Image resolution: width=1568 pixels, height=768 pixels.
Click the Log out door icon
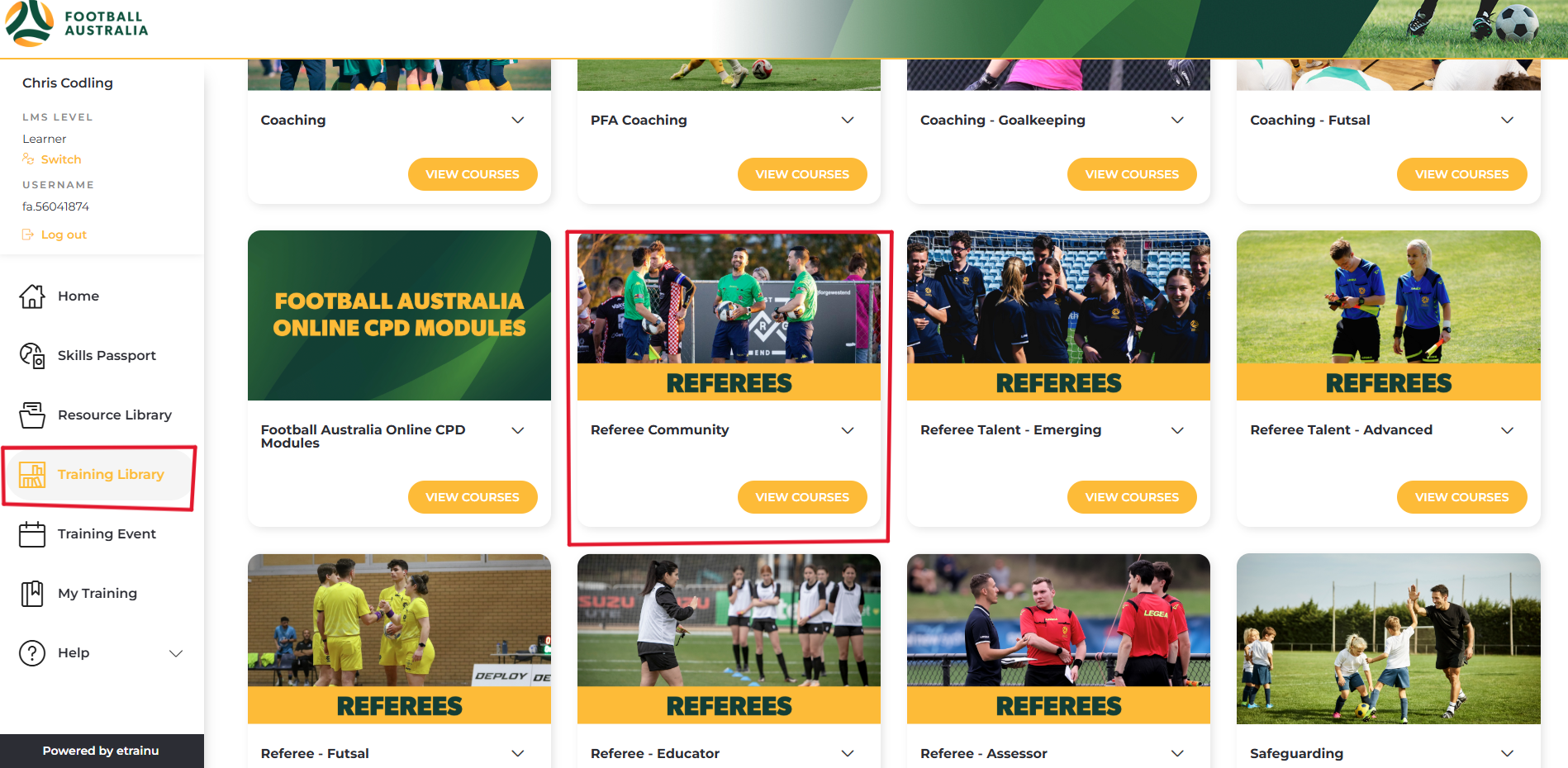point(28,235)
